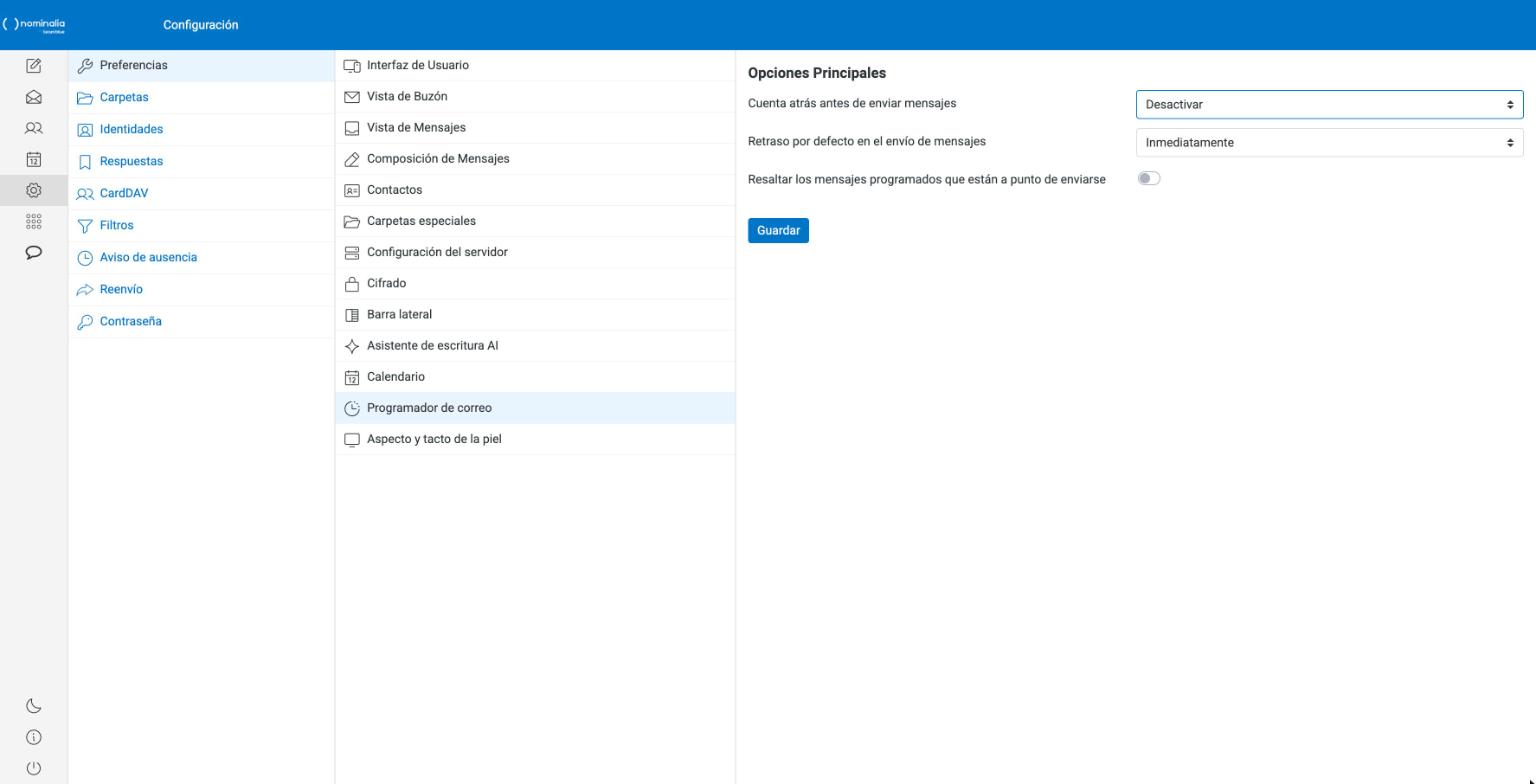Screen dimensions: 1536x784
Task: Open the default send delay dropdown
Action: pos(1329,142)
